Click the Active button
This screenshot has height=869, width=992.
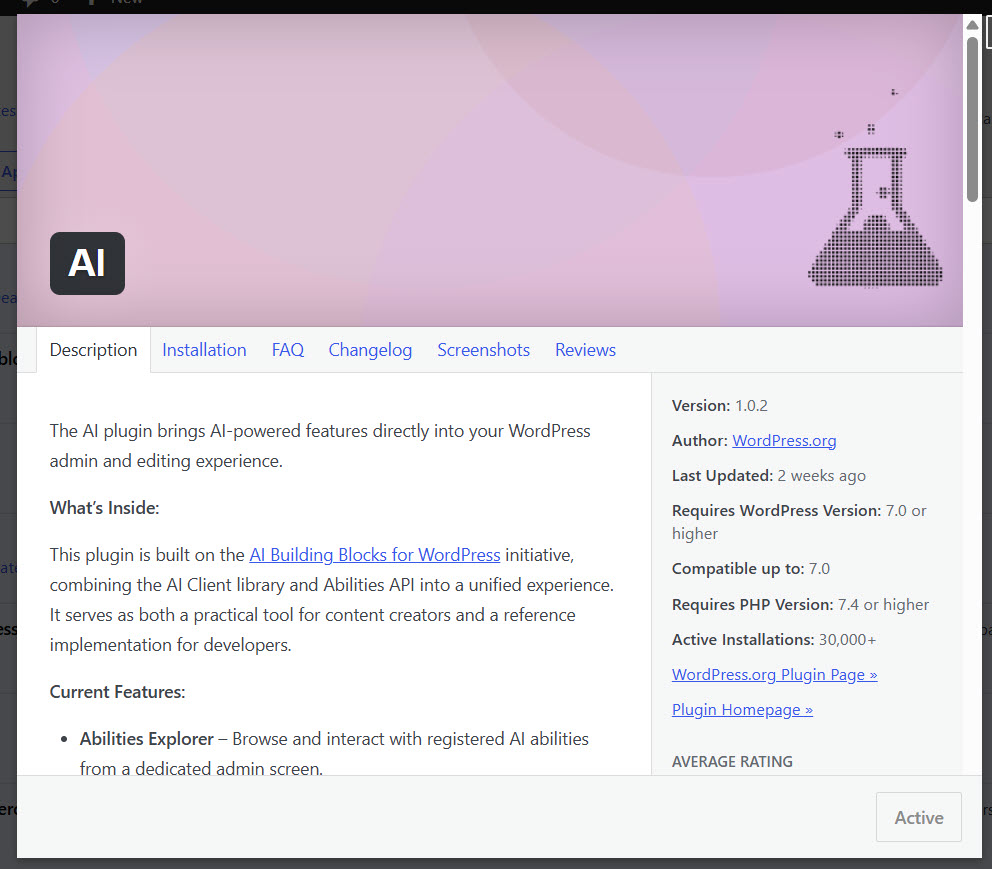coord(919,817)
